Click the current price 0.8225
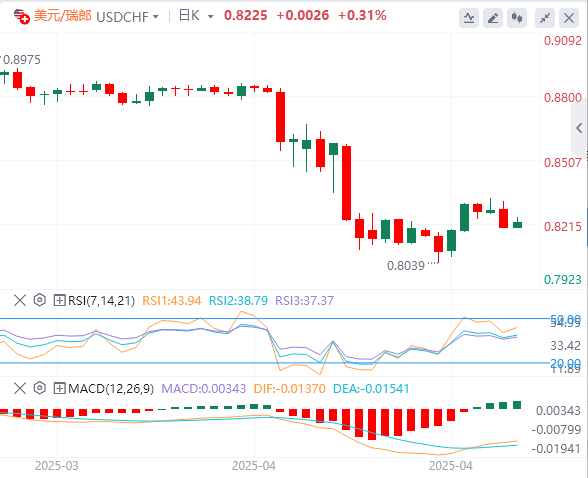This screenshot has width=588, height=478. click(x=246, y=16)
